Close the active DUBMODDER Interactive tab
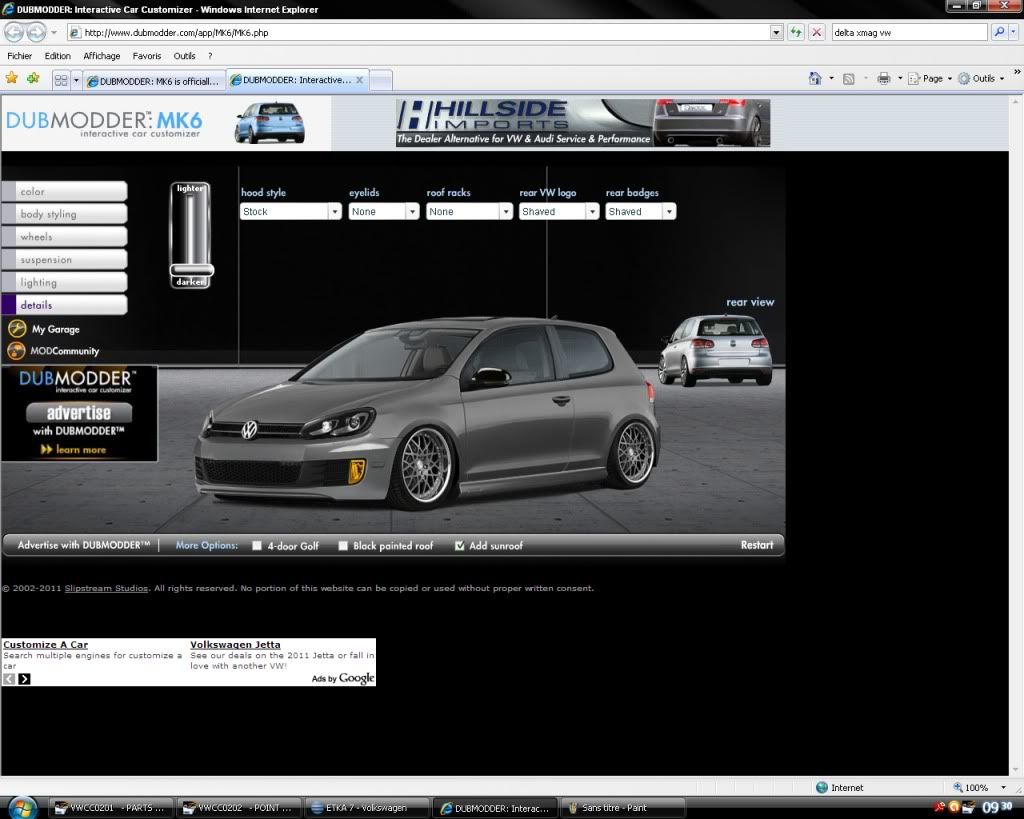1024x819 pixels. [359, 80]
